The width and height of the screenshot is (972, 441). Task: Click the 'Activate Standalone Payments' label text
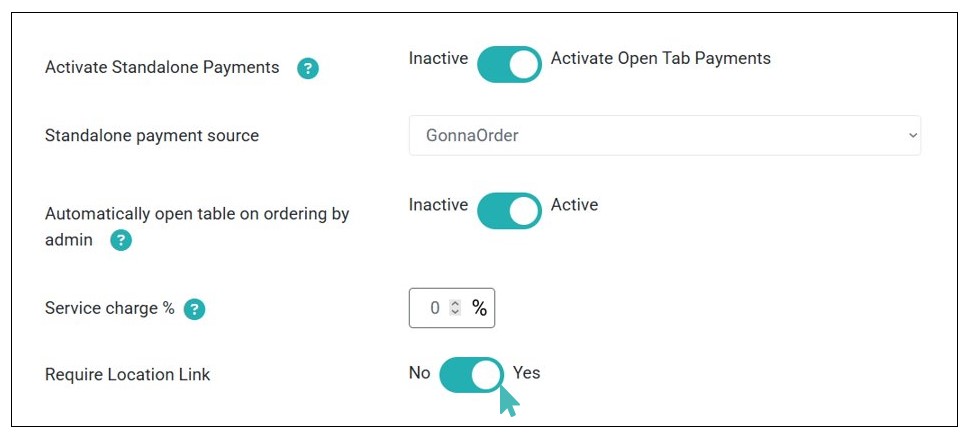tap(162, 68)
